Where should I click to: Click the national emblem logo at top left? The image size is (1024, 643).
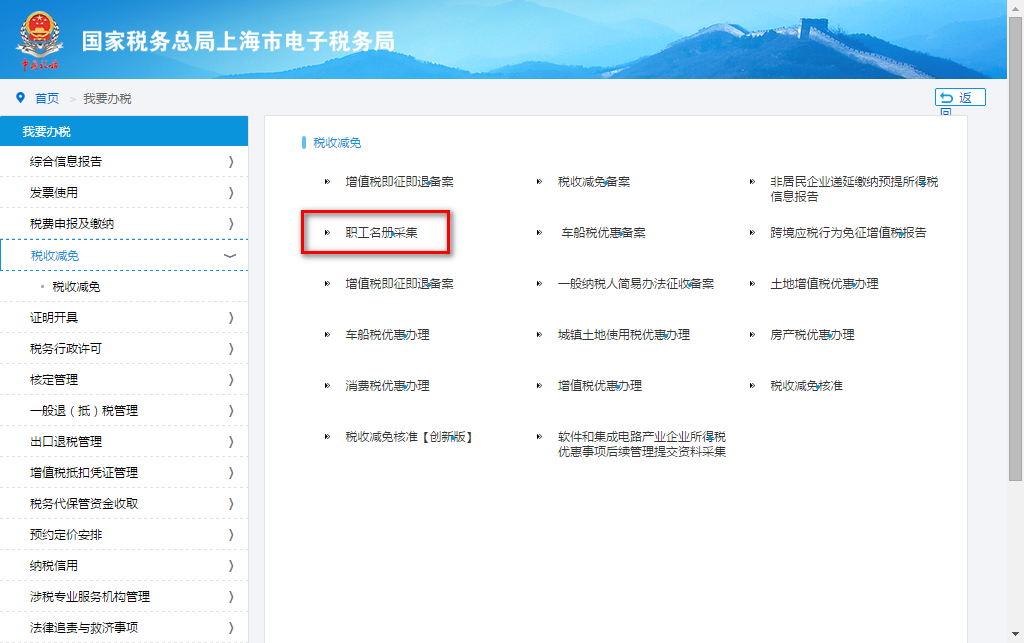38,40
